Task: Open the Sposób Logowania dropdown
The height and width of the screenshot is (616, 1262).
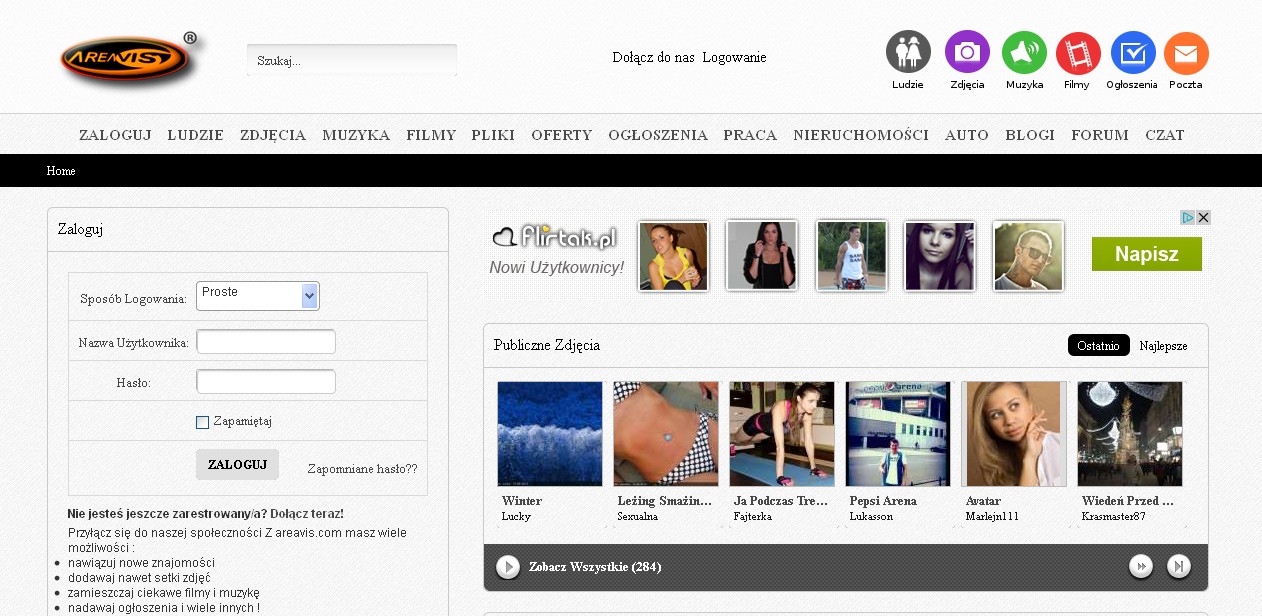Action: (x=258, y=295)
